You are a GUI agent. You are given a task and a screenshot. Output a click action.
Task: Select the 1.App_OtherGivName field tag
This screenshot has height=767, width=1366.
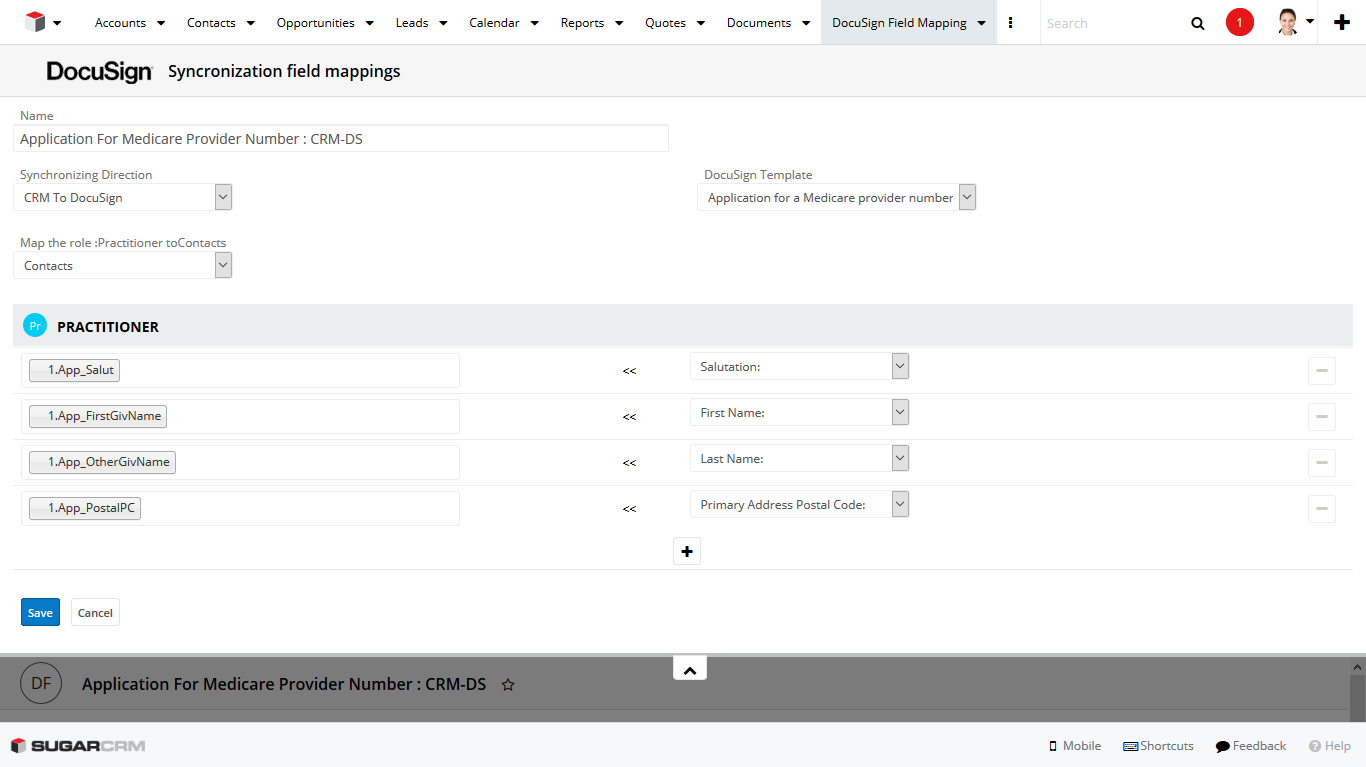click(x=102, y=462)
